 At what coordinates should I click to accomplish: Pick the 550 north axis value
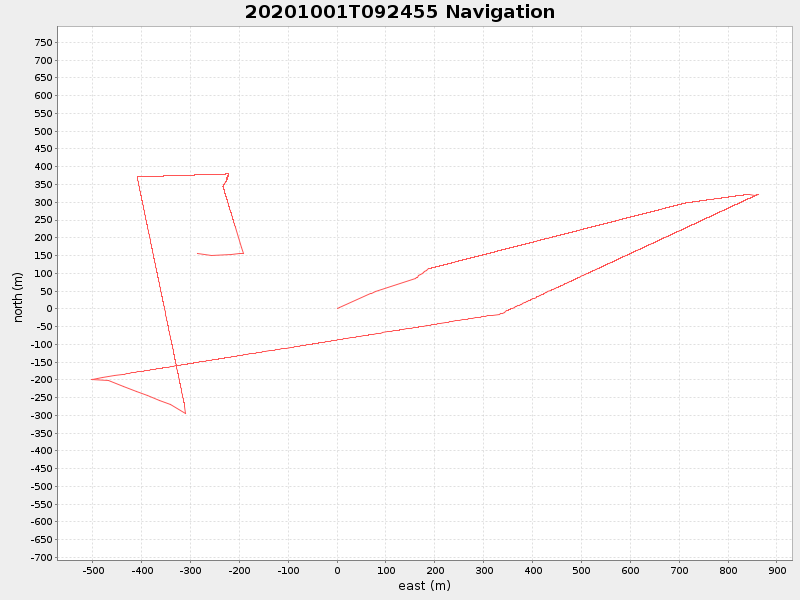click(x=43, y=113)
